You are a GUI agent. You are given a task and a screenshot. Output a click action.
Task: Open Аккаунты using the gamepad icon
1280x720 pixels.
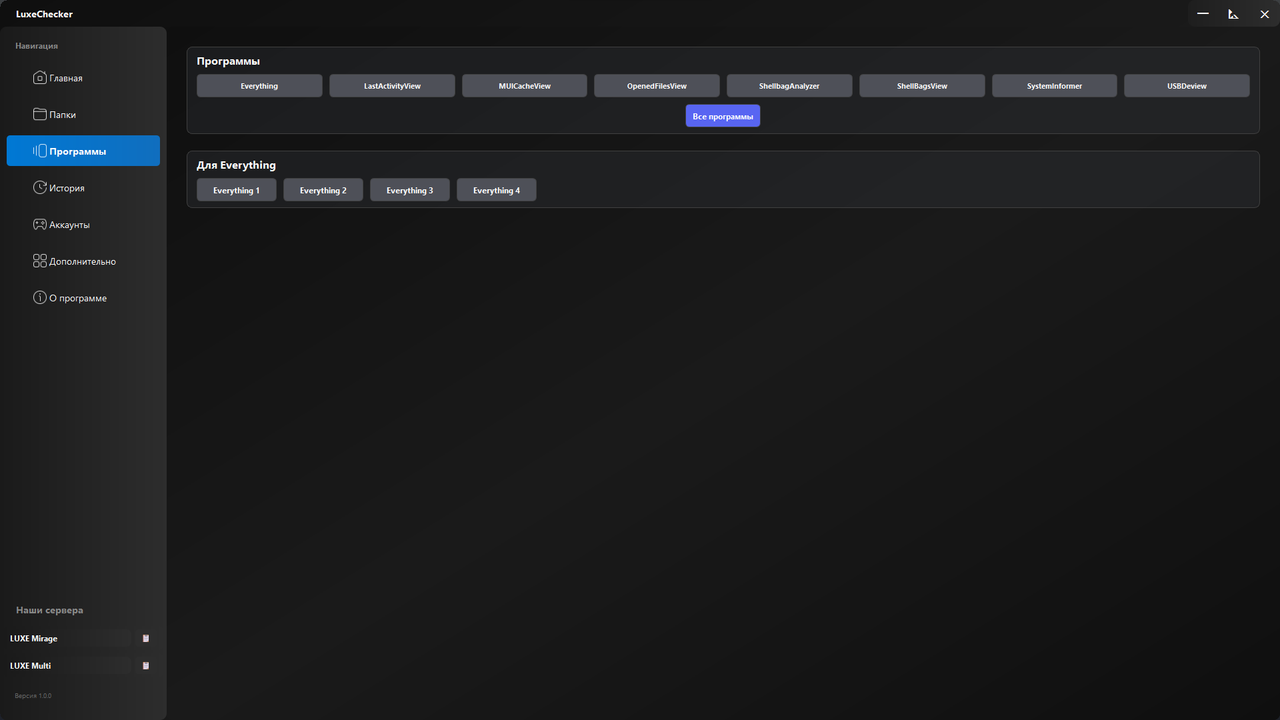pyautogui.click(x=40, y=225)
